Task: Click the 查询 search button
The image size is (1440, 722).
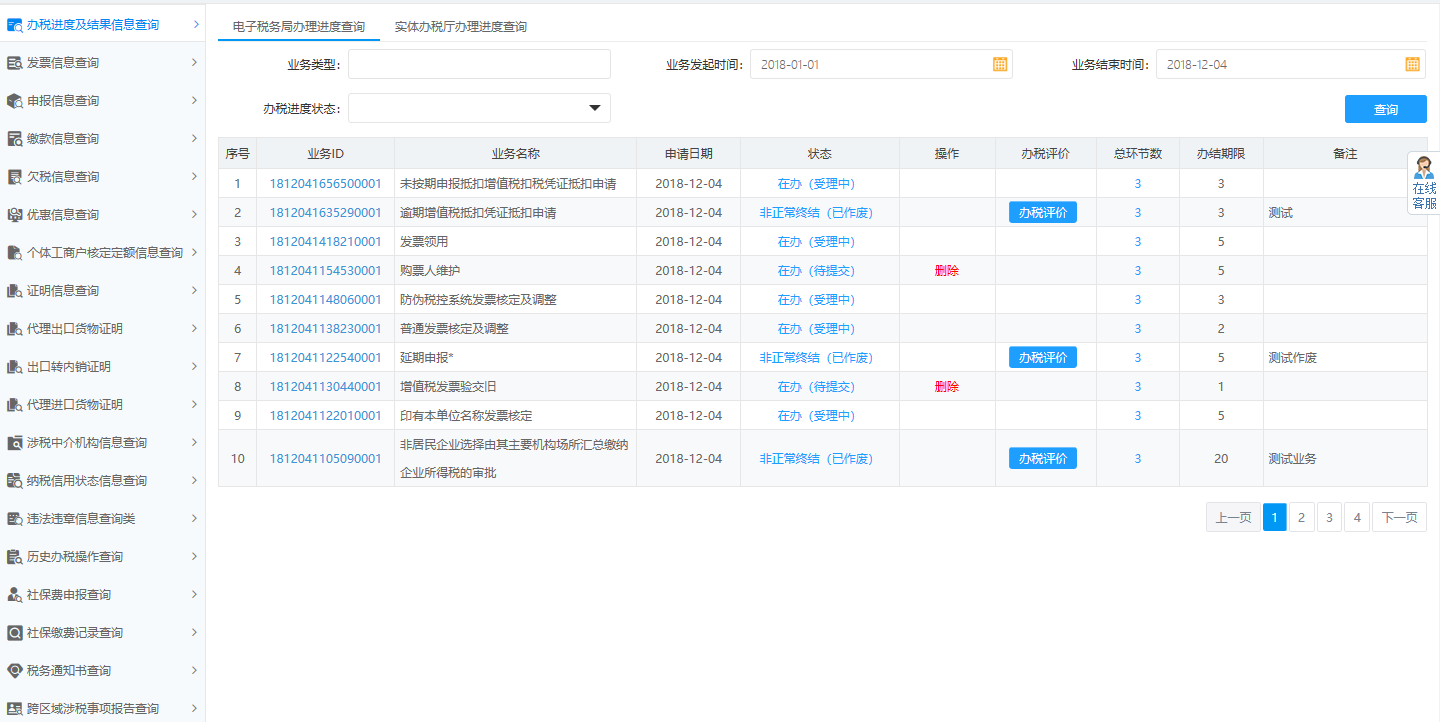Action: pyautogui.click(x=1385, y=109)
